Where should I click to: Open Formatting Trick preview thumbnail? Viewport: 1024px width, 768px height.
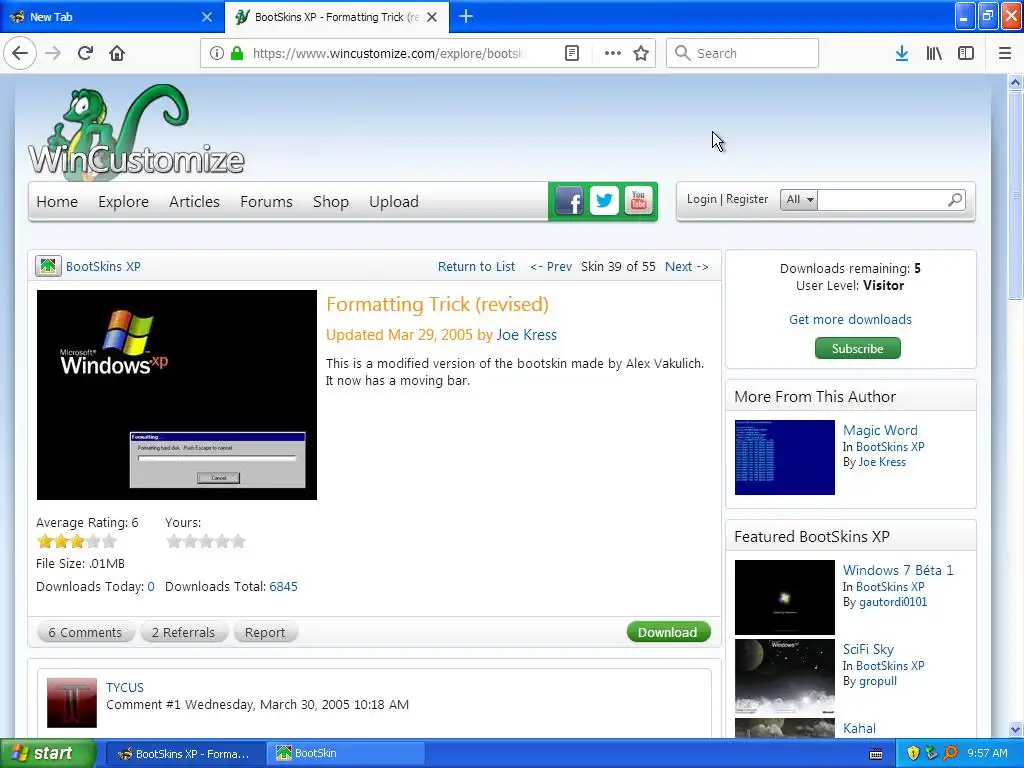[x=176, y=394]
